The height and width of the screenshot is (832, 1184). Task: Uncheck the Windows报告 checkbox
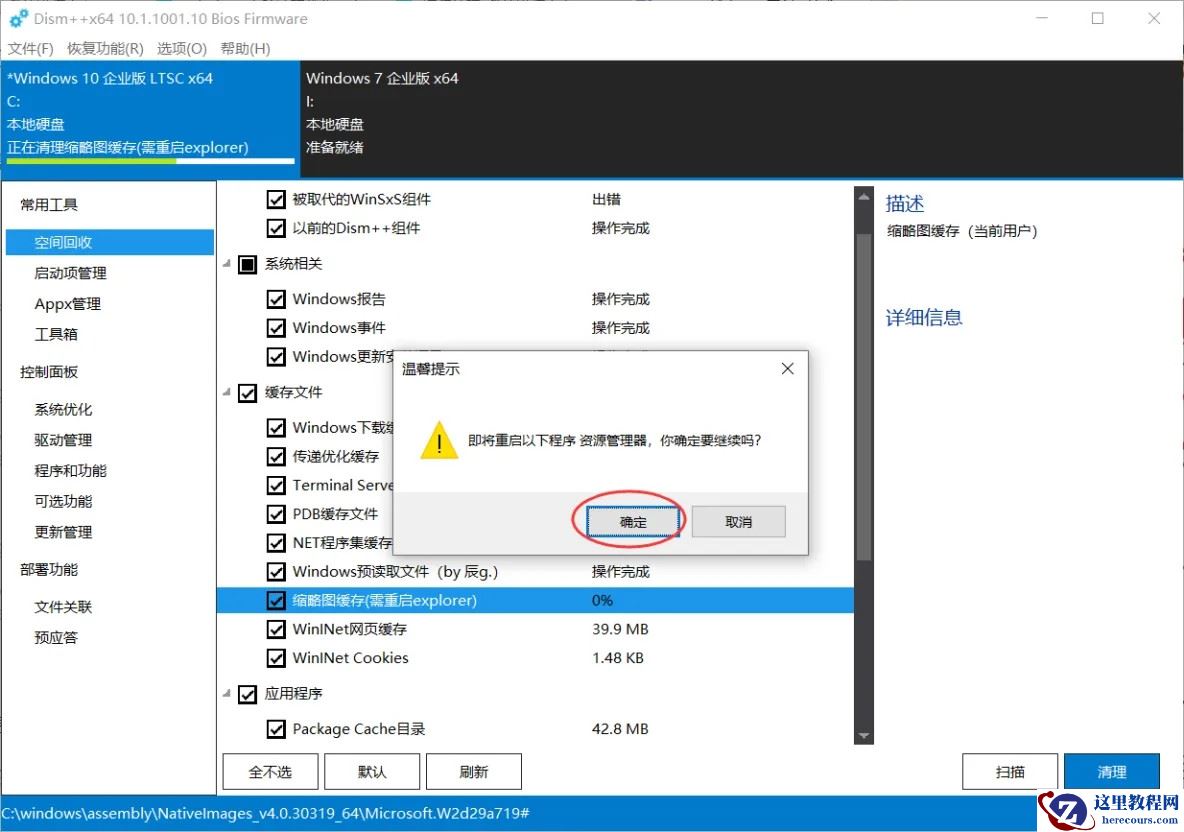(277, 298)
